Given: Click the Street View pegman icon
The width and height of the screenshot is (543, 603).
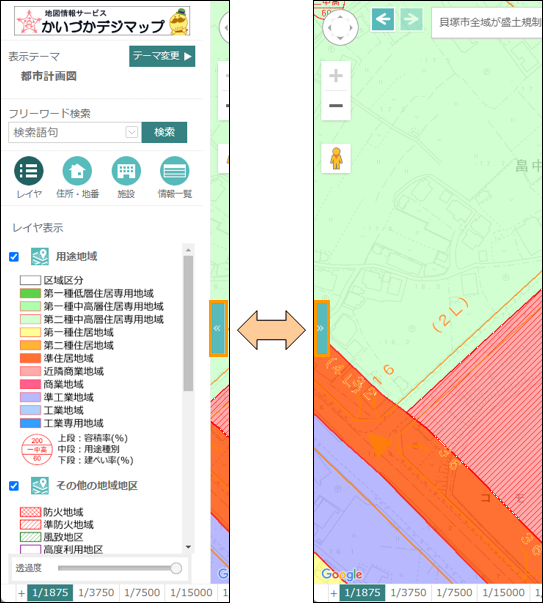Looking at the screenshot, I should [x=336, y=158].
